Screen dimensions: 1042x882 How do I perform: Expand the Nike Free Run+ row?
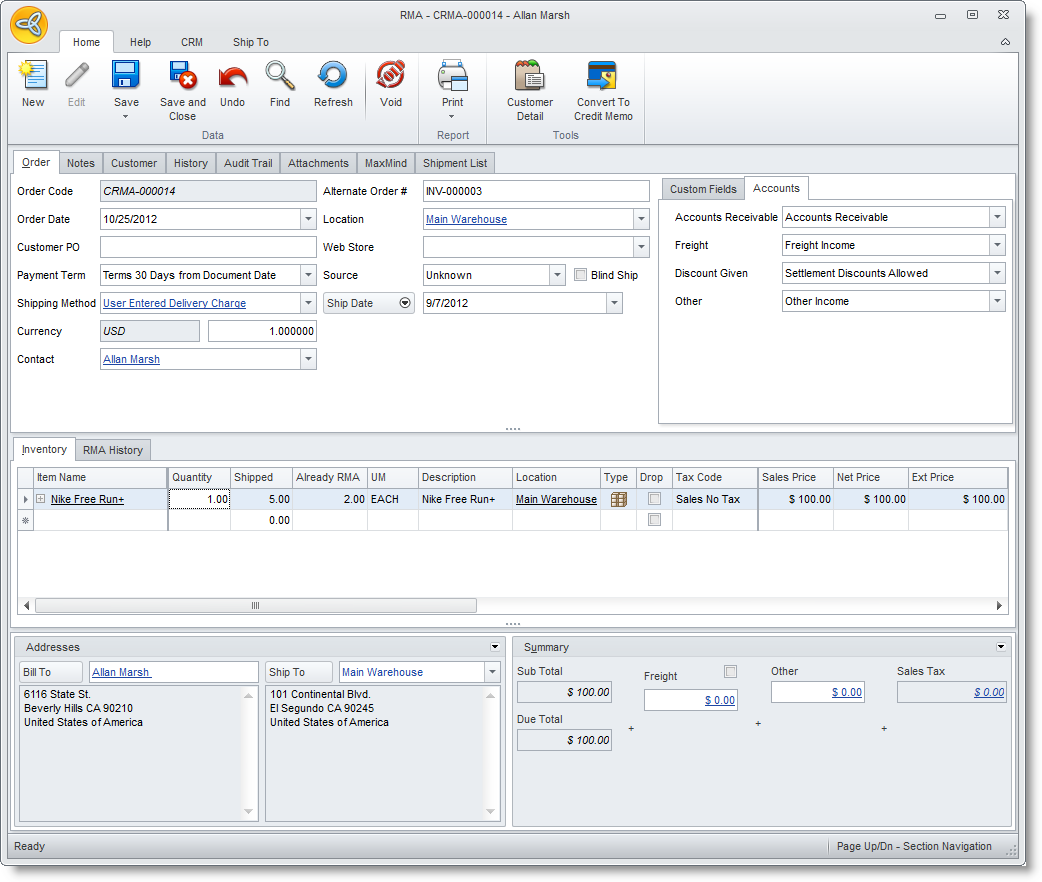41,499
